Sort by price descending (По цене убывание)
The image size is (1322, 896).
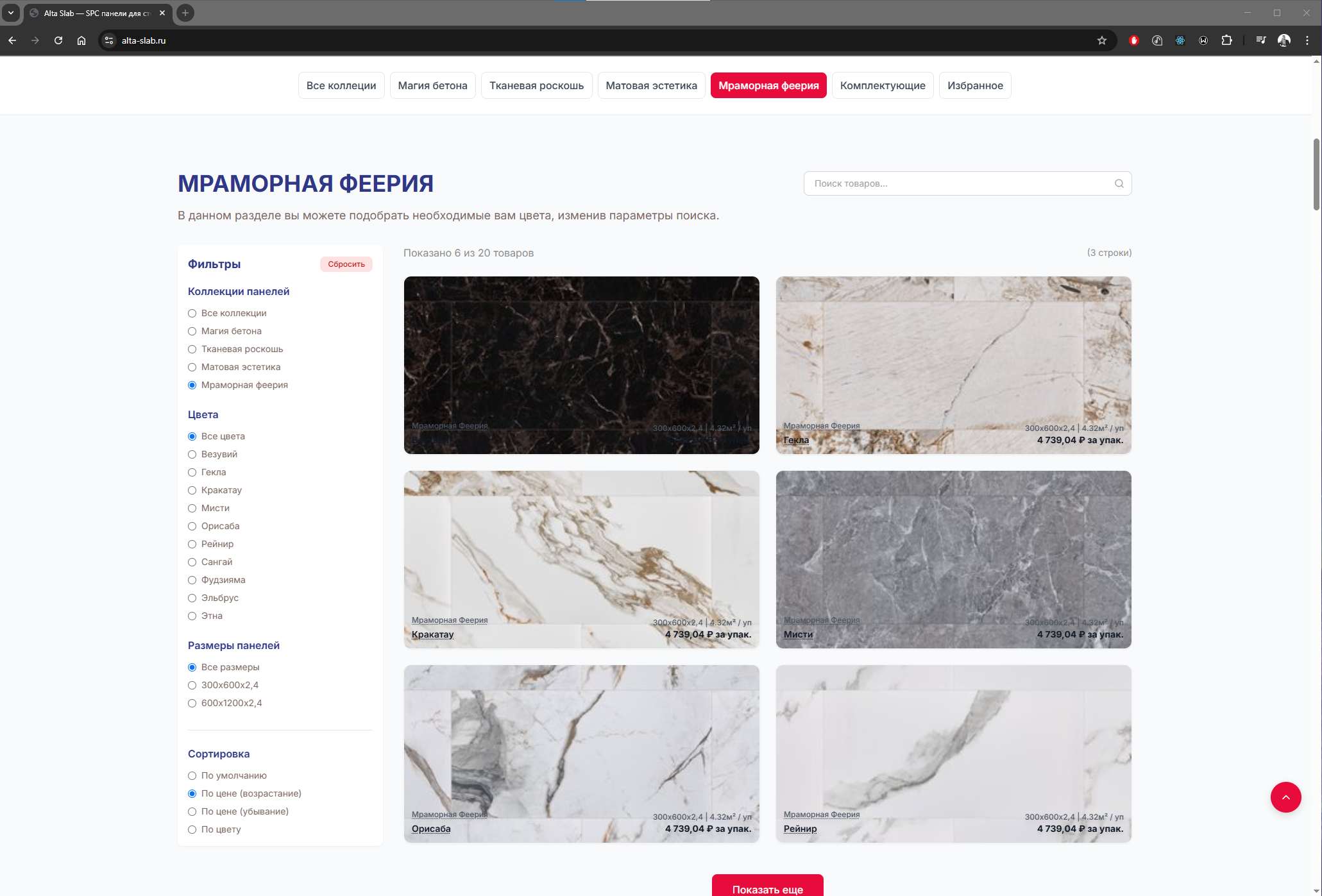coord(192,811)
